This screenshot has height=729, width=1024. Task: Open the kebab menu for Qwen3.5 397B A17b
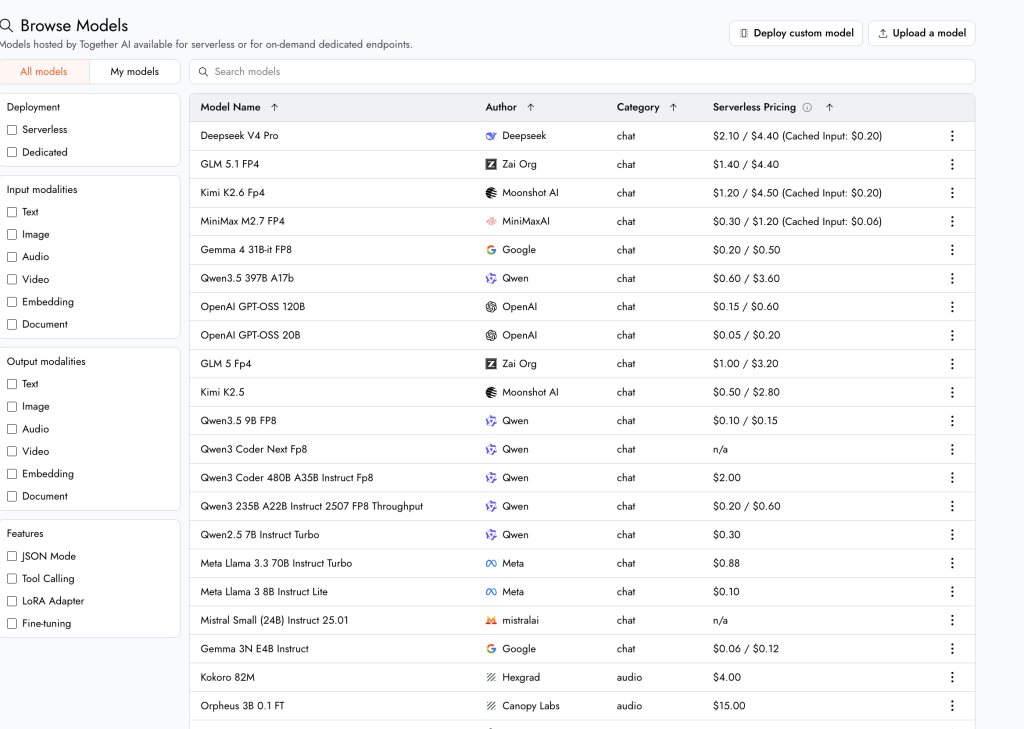tap(952, 278)
